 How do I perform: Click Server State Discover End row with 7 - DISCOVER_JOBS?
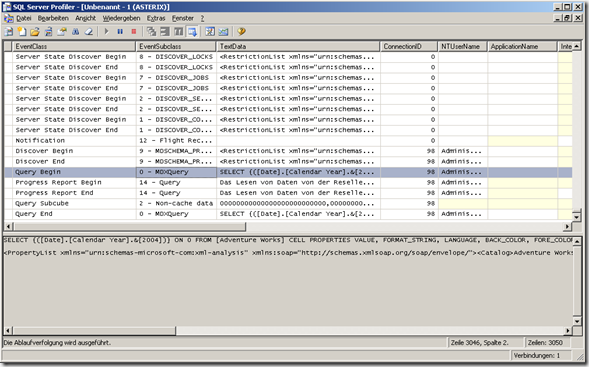coord(288,88)
